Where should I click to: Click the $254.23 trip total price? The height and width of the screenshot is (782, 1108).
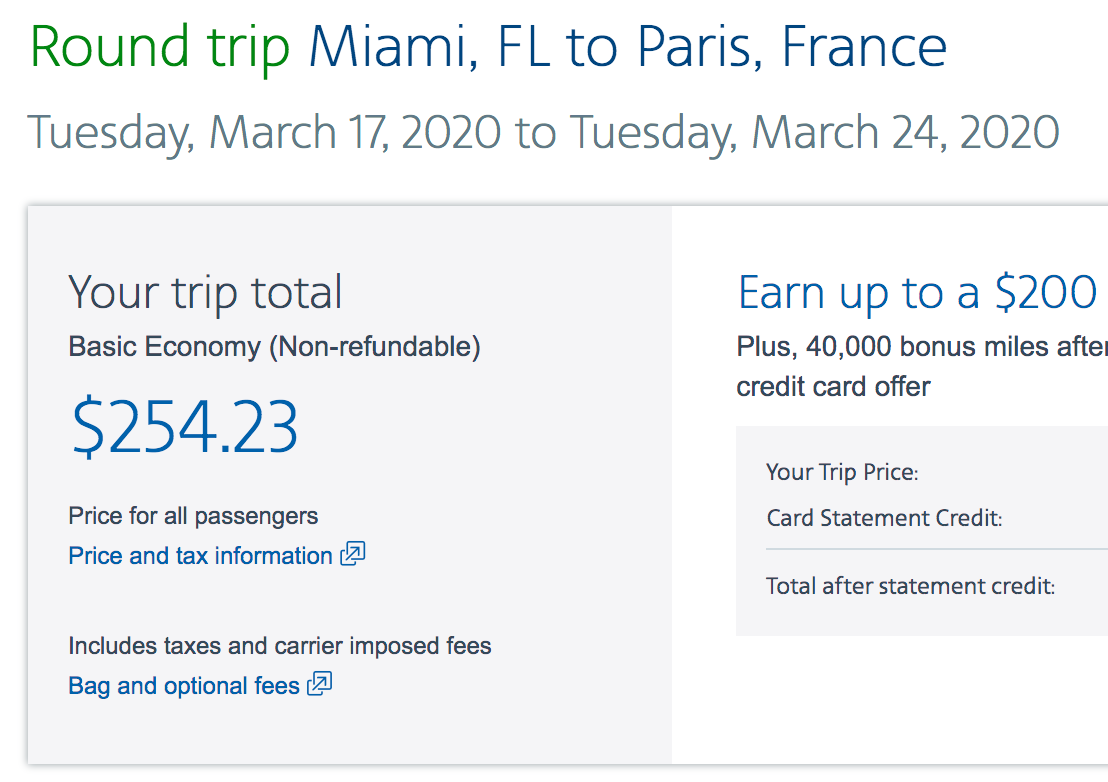click(185, 427)
